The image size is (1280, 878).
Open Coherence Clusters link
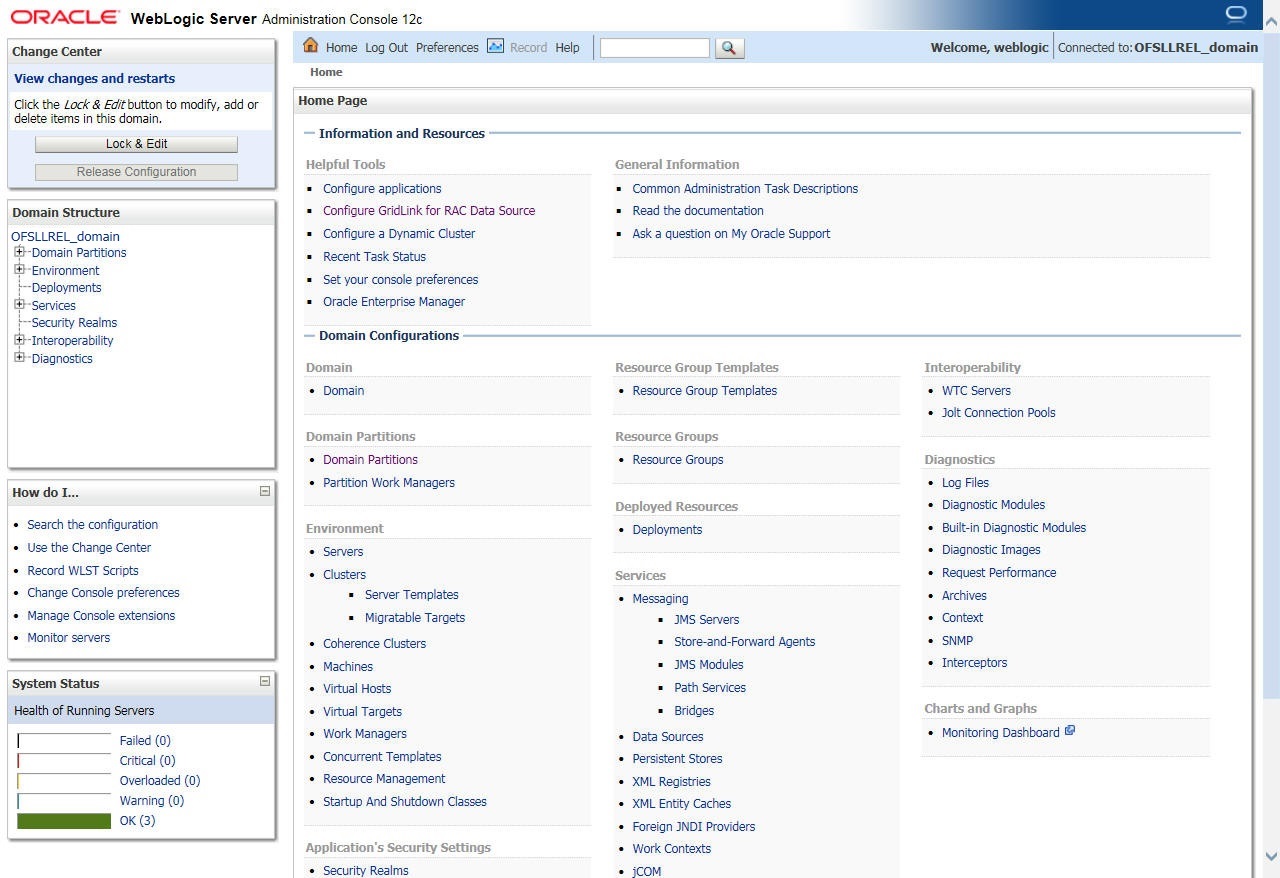[x=374, y=644]
